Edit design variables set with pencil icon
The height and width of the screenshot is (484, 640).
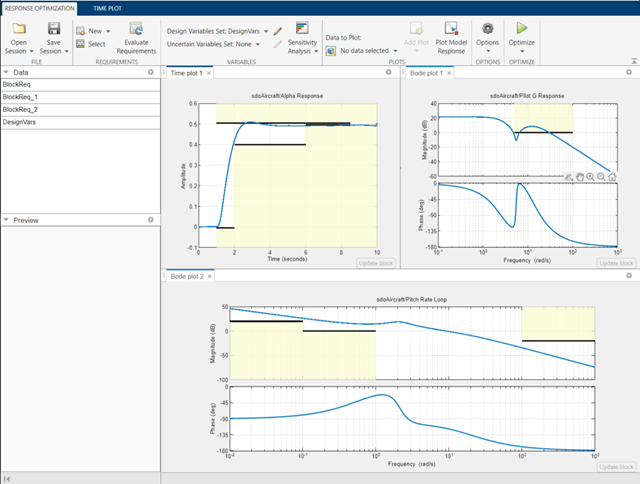coord(277,31)
